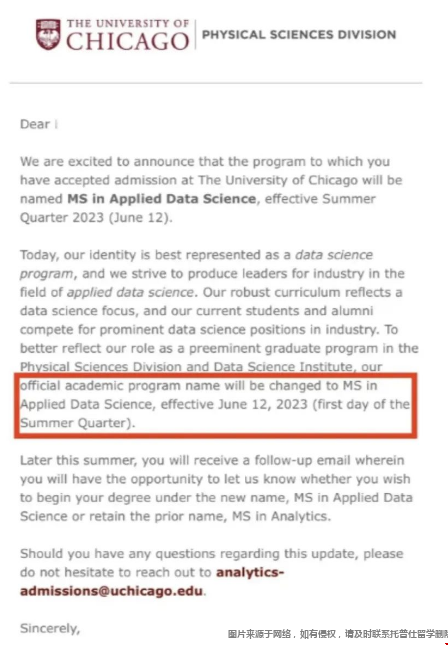Click the University of Chicago shield crest

48,34
